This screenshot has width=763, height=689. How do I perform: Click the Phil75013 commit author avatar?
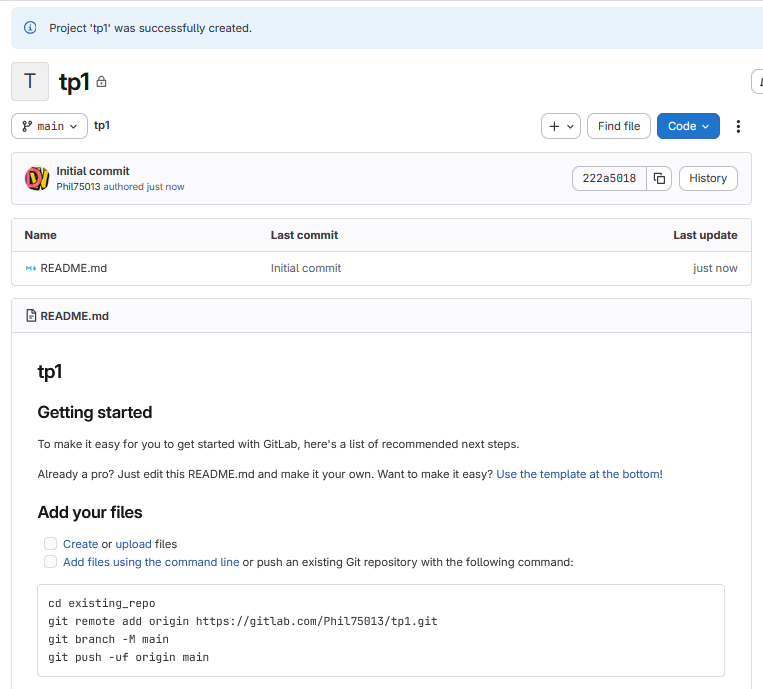click(x=37, y=178)
